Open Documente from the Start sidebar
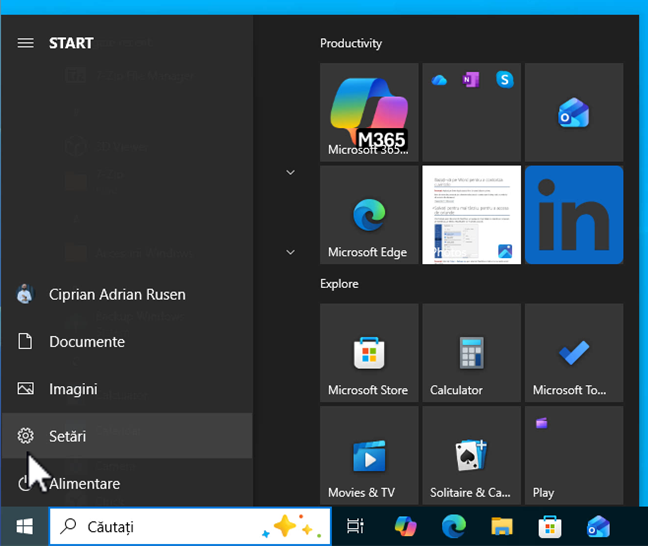This screenshot has height=546, width=648. [87, 342]
